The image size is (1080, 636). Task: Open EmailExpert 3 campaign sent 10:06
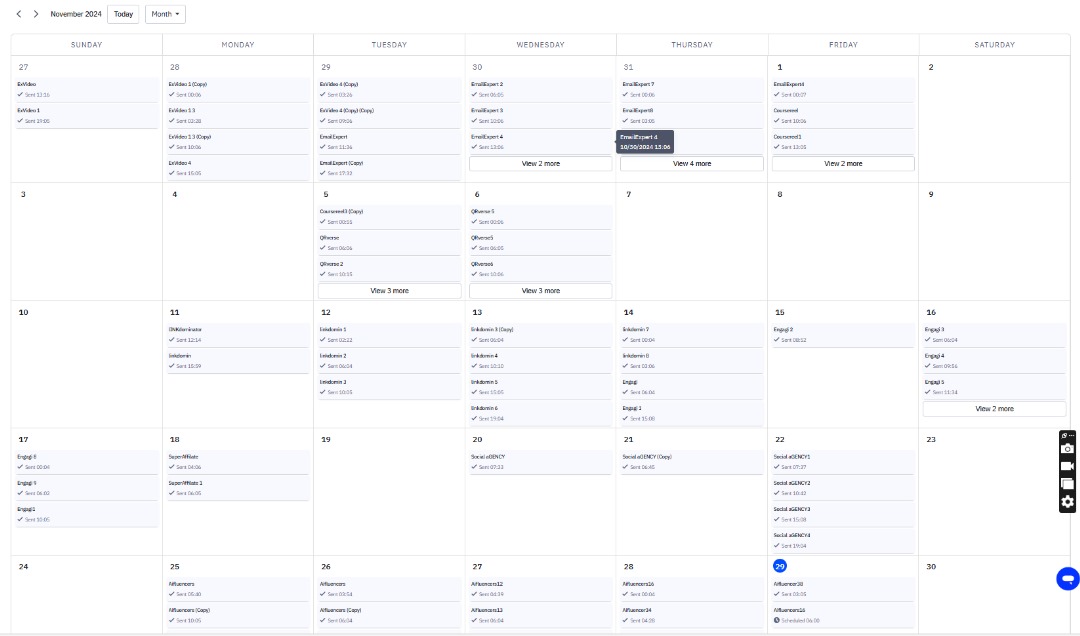[x=541, y=116]
